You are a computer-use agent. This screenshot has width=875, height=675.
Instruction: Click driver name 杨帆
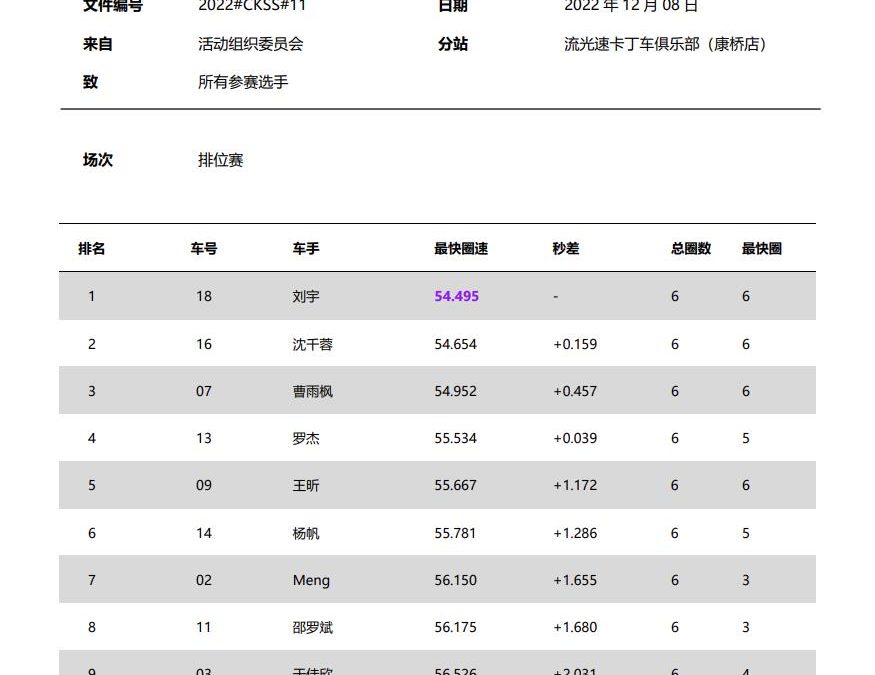pyautogui.click(x=306, y=533)
